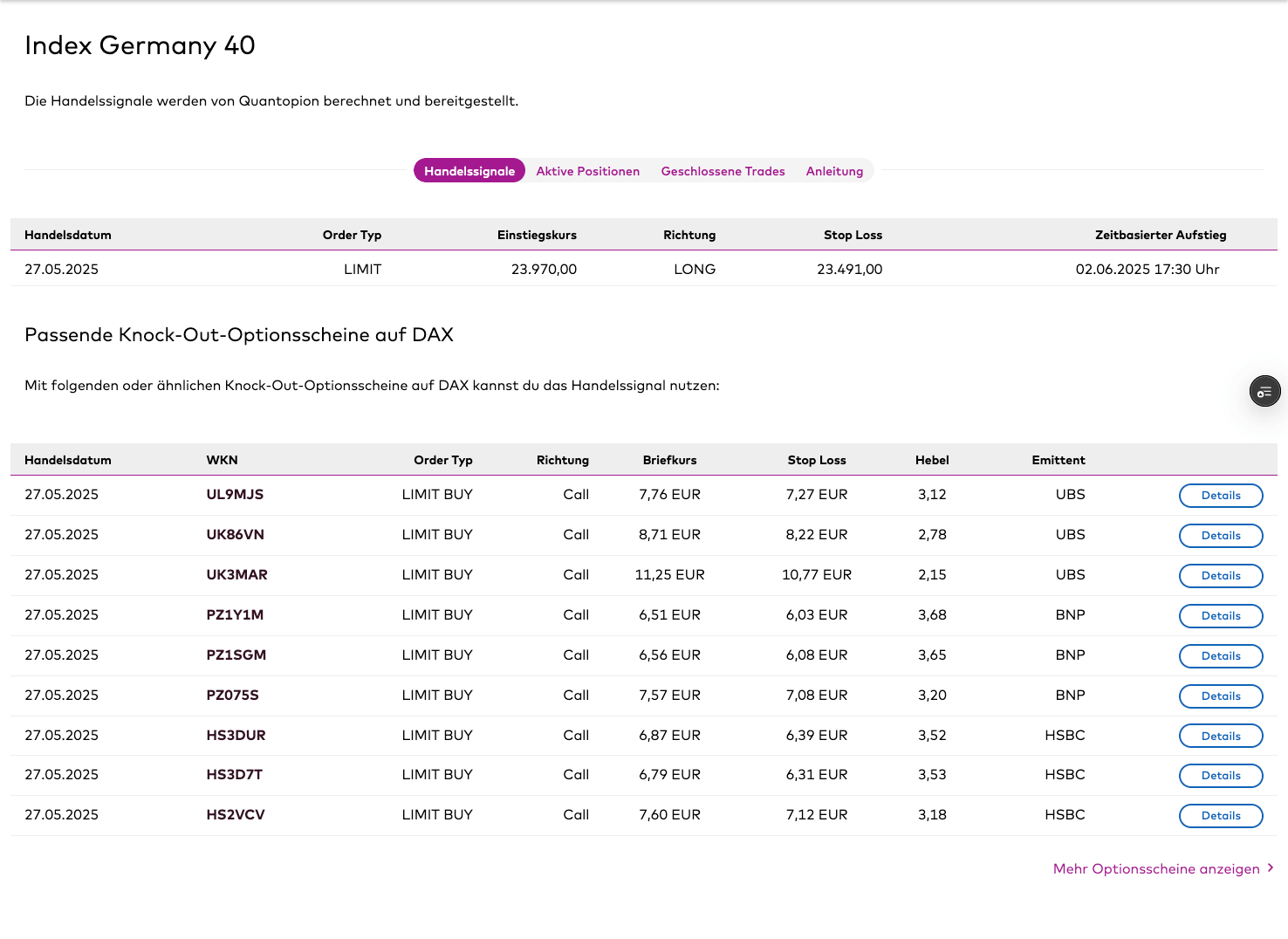Click Briefkurs 11,25 EUR cell
This screenshot has width=1288, height=939.
(669, 574)
